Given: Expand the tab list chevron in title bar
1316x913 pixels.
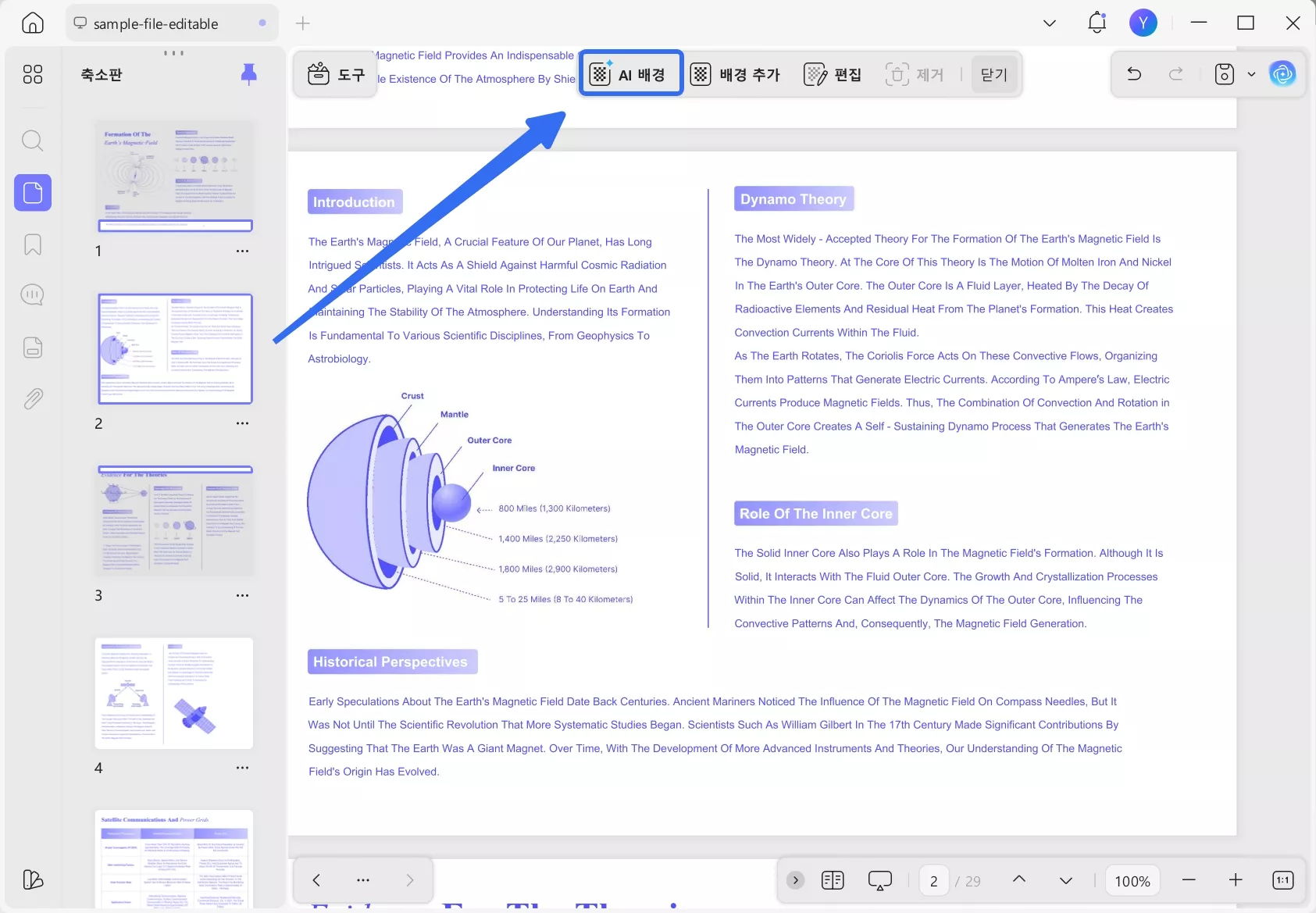Looking at the screenshot, I should [x=1050, y=23].
